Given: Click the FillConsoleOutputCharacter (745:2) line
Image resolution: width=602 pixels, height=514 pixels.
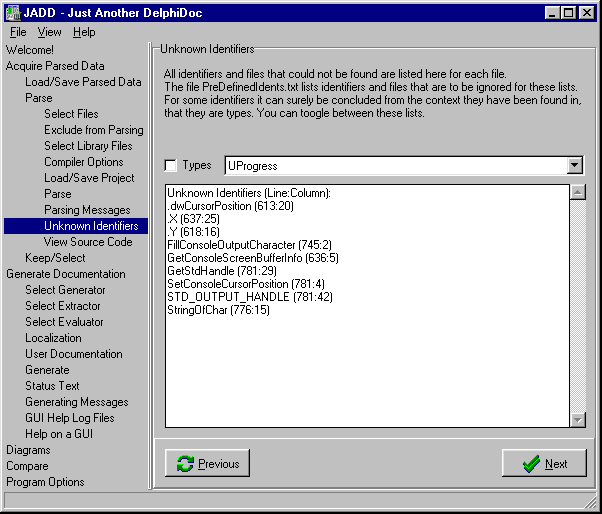Looking at the screenshot, I should click(x=250, y=245).
